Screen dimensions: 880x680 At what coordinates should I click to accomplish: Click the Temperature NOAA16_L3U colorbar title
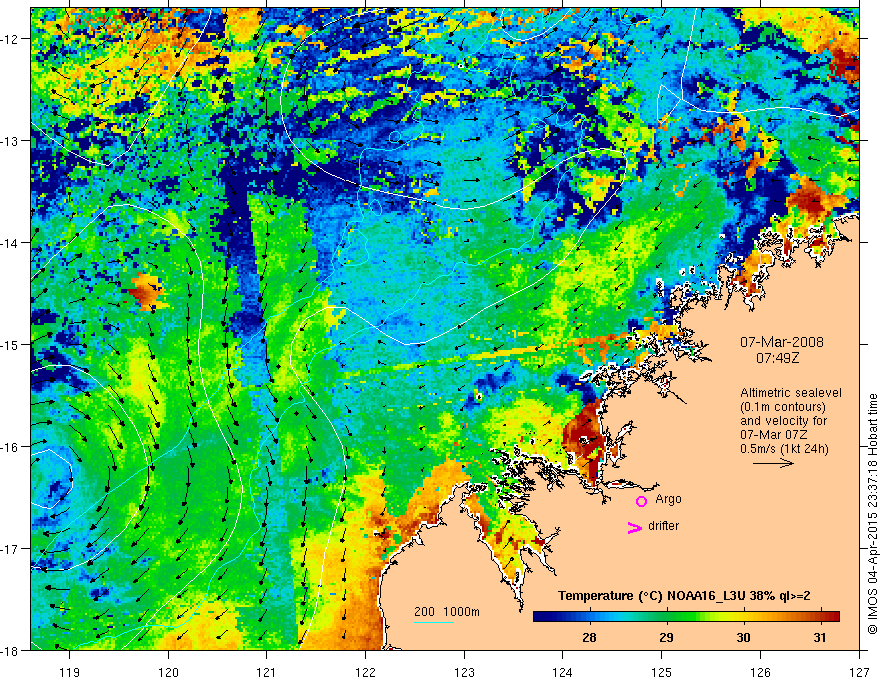tap(684, 596)
